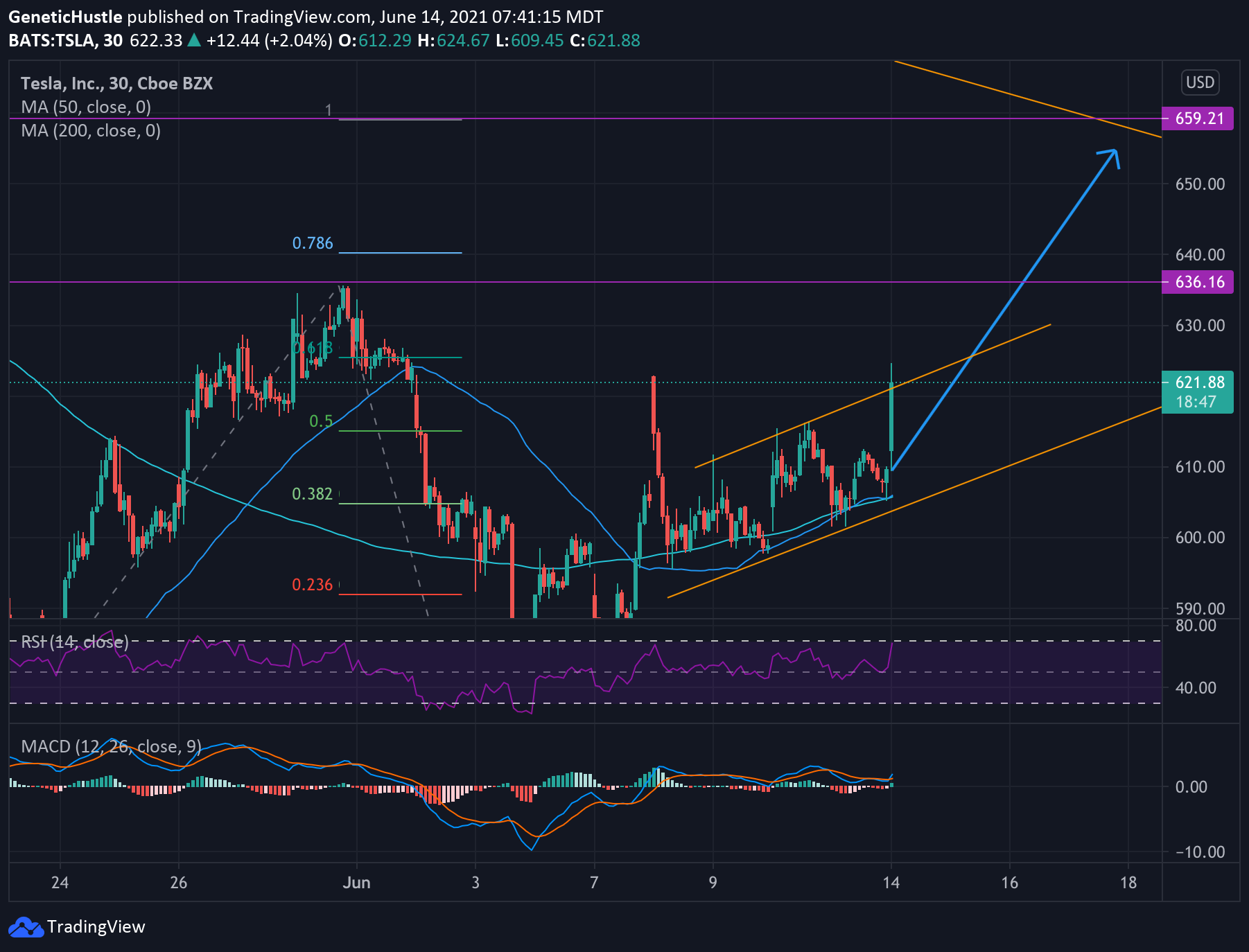Screen dimensions: 1249x952
Task: Select the MA (200, close, 0) indicator legend
Action: click(x=91, y=130)
